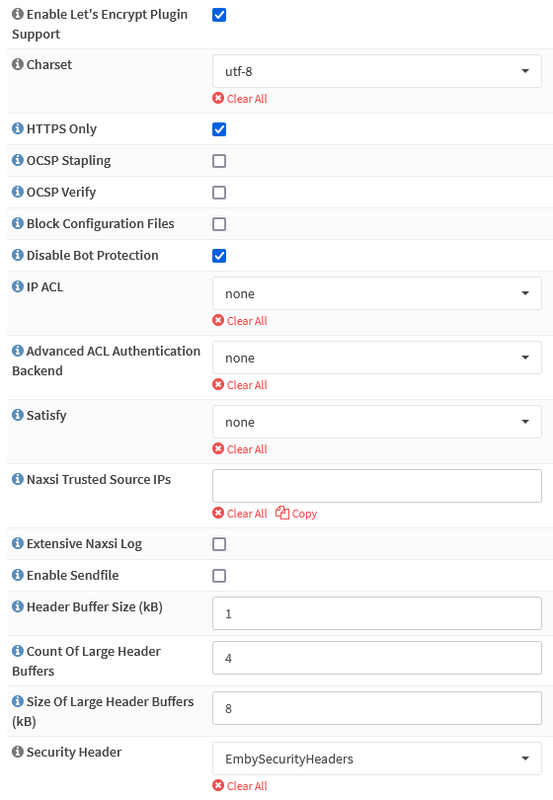This screenshot has width=553, height=800.
Task: Click the info icon beside Charset
Action: (18, 64)
